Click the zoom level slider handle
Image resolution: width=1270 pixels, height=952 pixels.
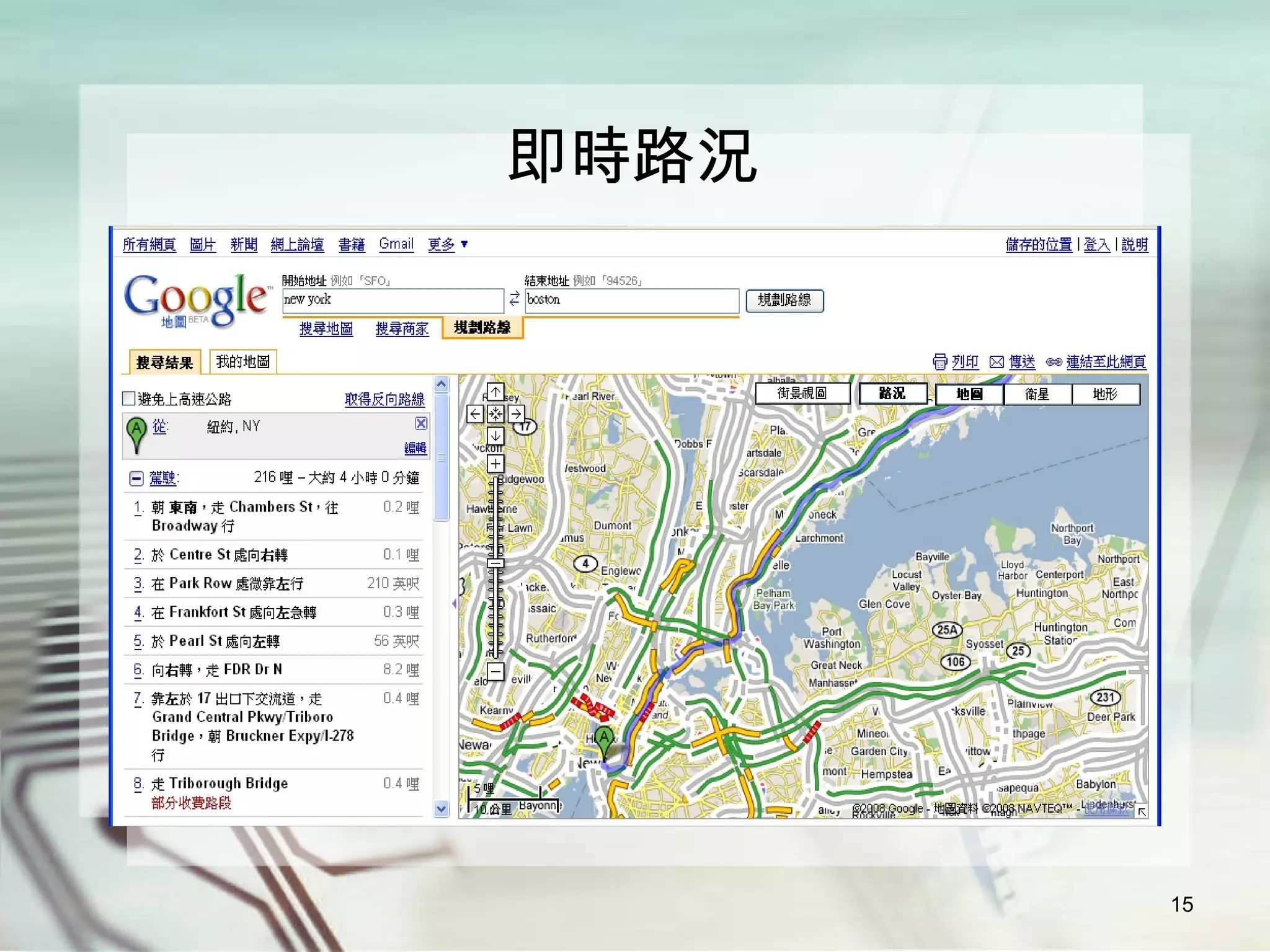495,563
